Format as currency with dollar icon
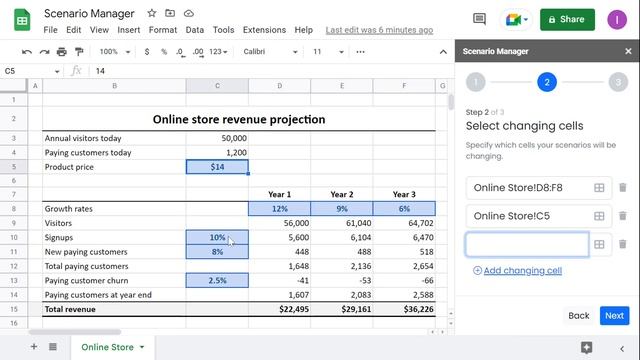 click(147, 52)
